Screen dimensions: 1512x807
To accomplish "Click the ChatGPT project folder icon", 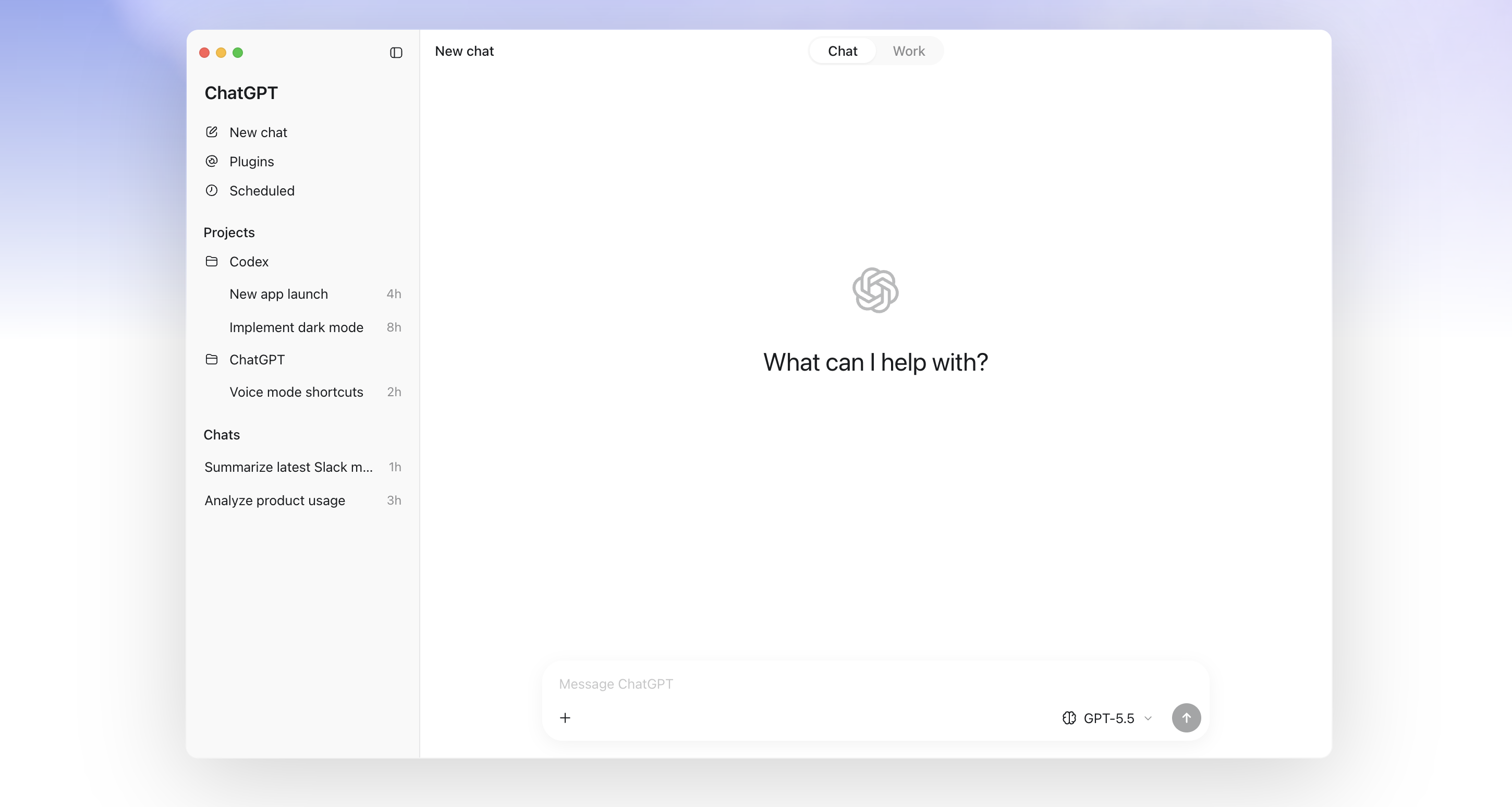I will click(212, 359).
